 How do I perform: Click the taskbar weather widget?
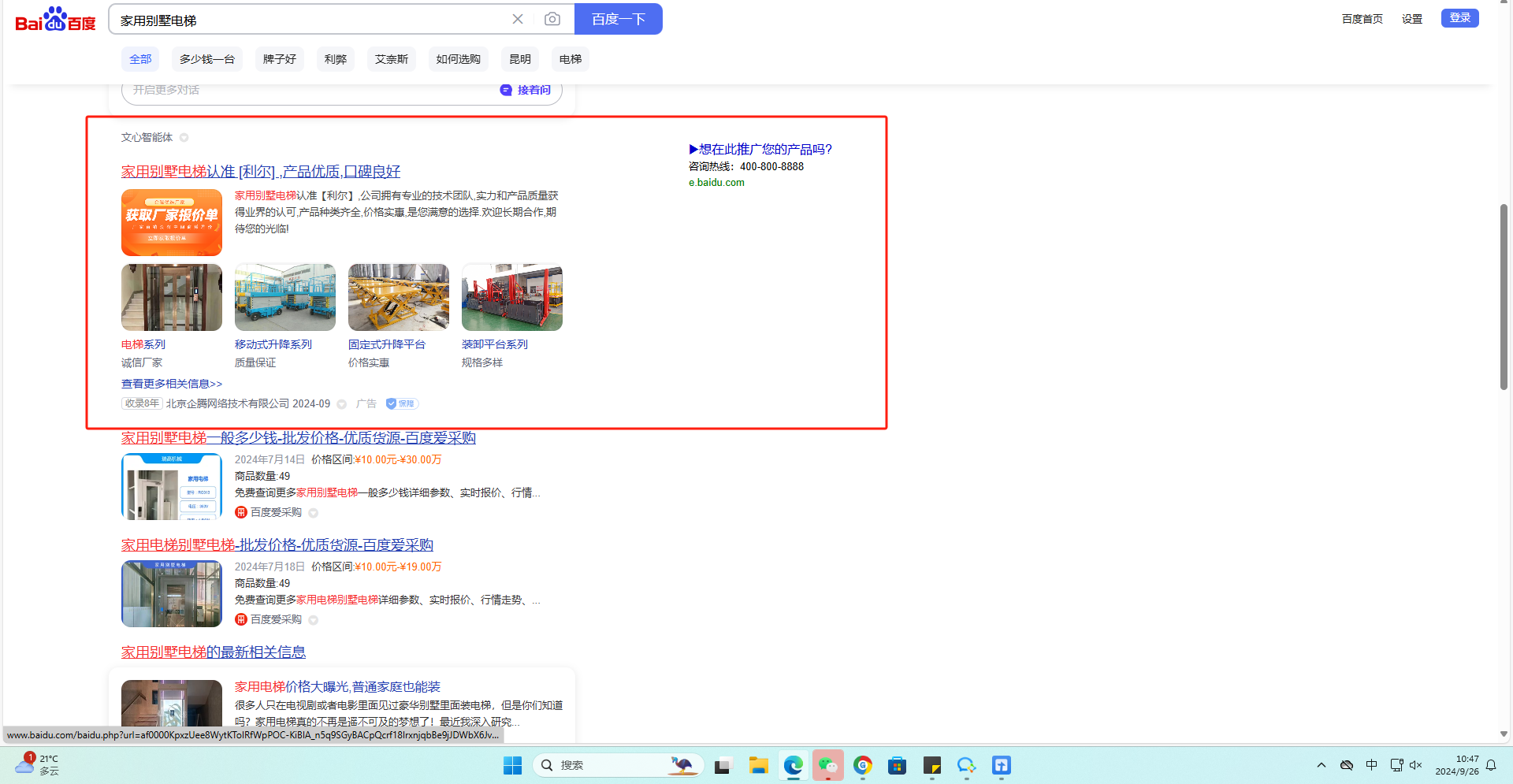pyautogui.click(x=38, y=764)
